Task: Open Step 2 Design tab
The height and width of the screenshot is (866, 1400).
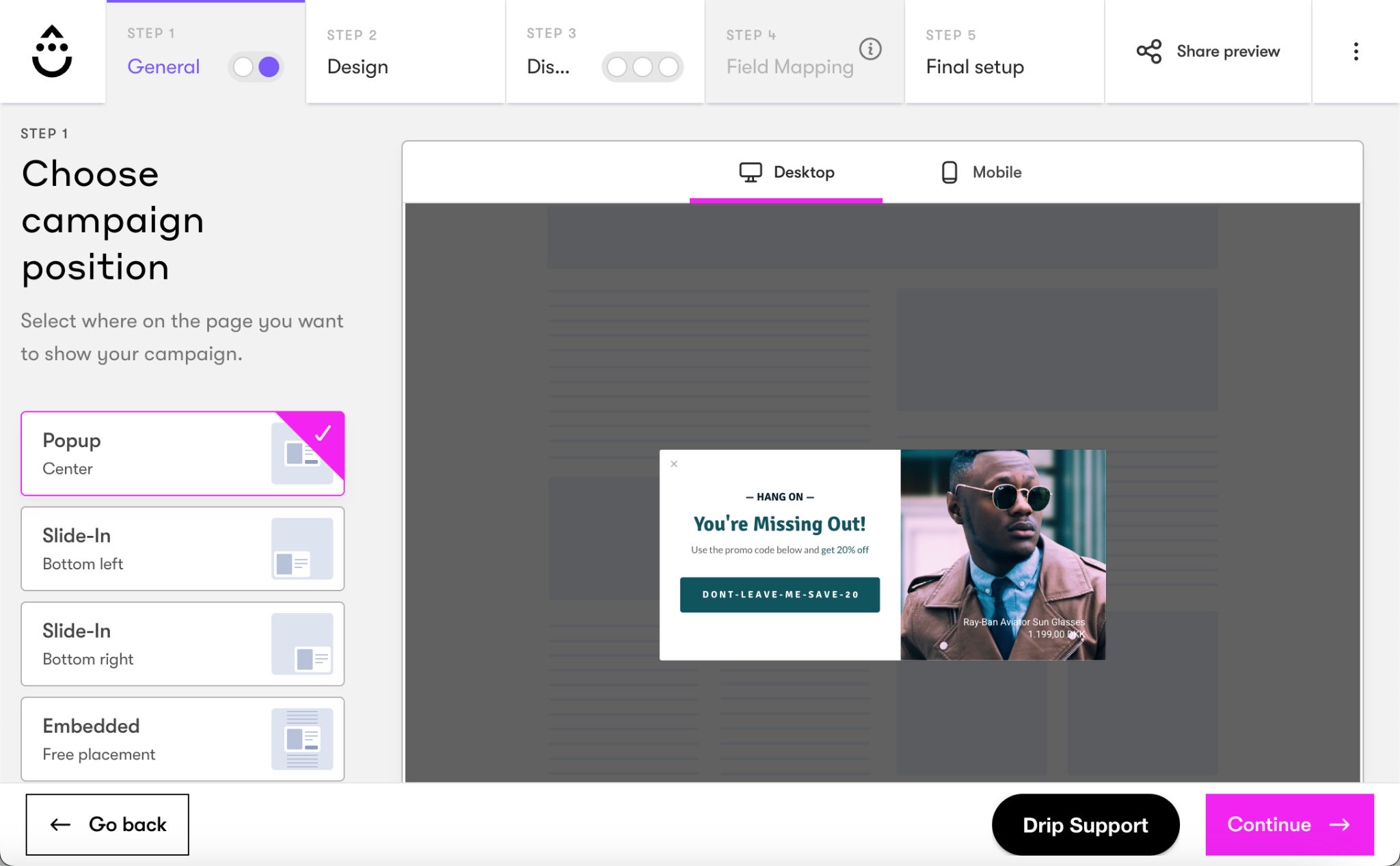Action: tap(405, 52)
